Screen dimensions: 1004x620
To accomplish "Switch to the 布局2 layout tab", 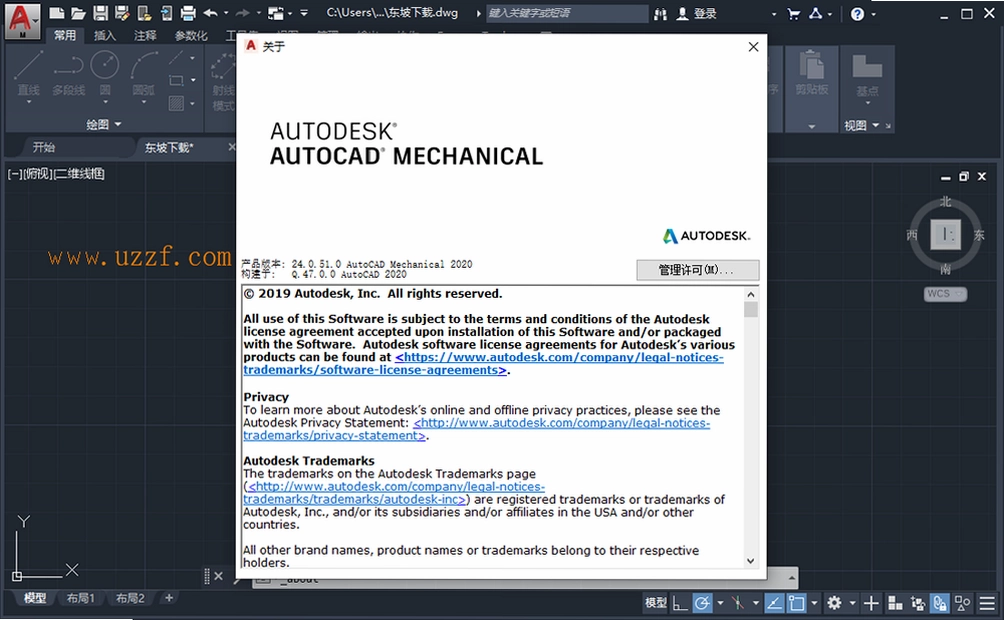I will coord(130,598).
